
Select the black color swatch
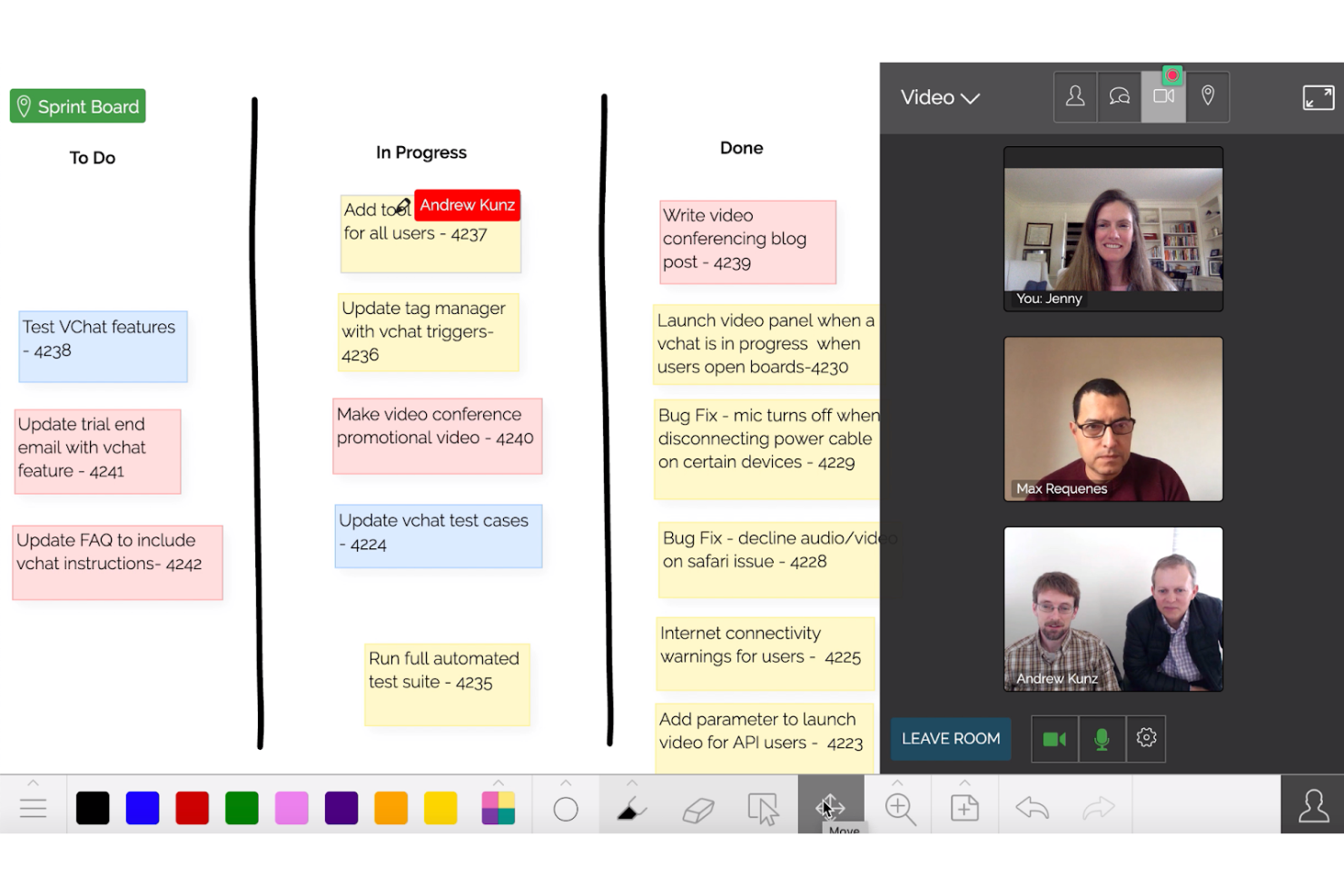[93, 808]
